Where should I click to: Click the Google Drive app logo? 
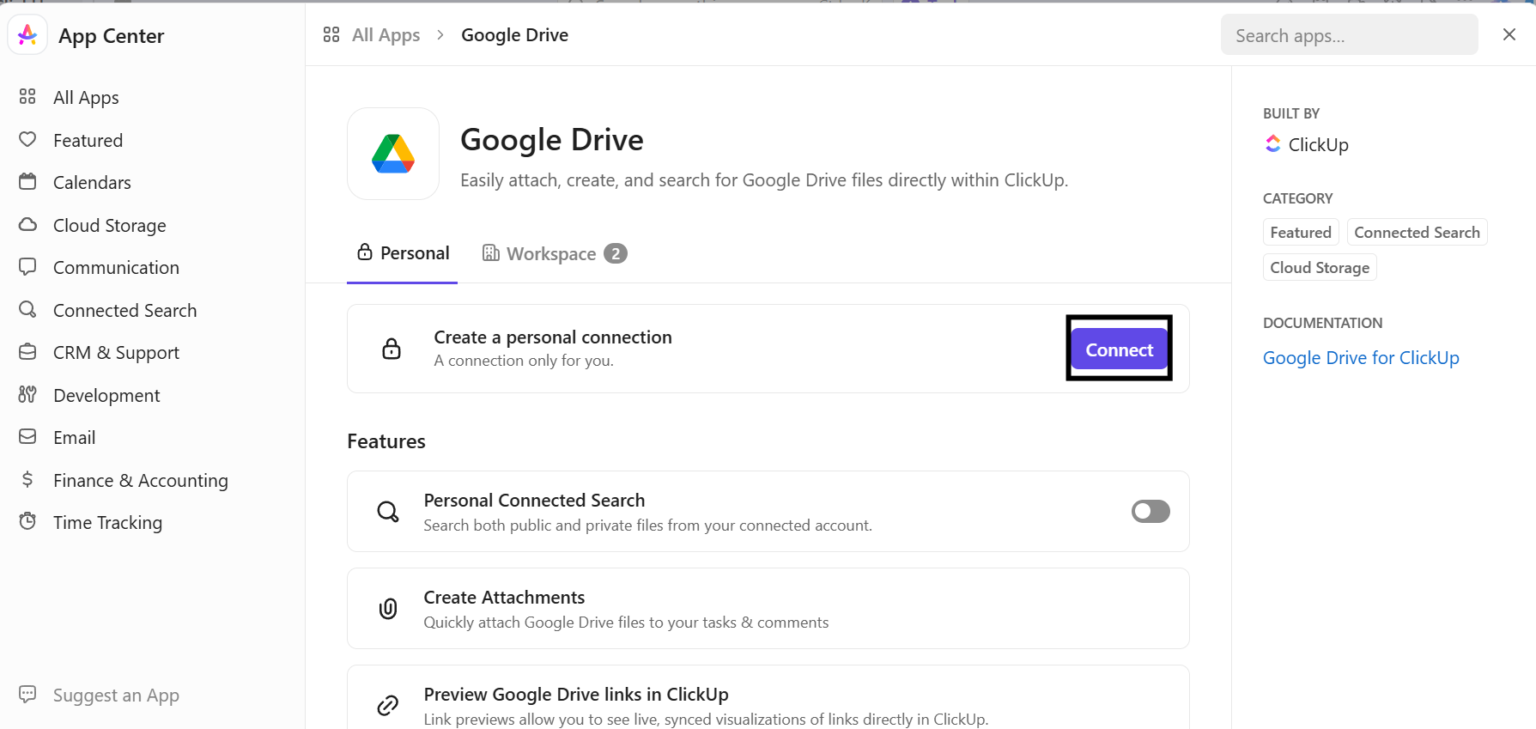click(393, 154)
